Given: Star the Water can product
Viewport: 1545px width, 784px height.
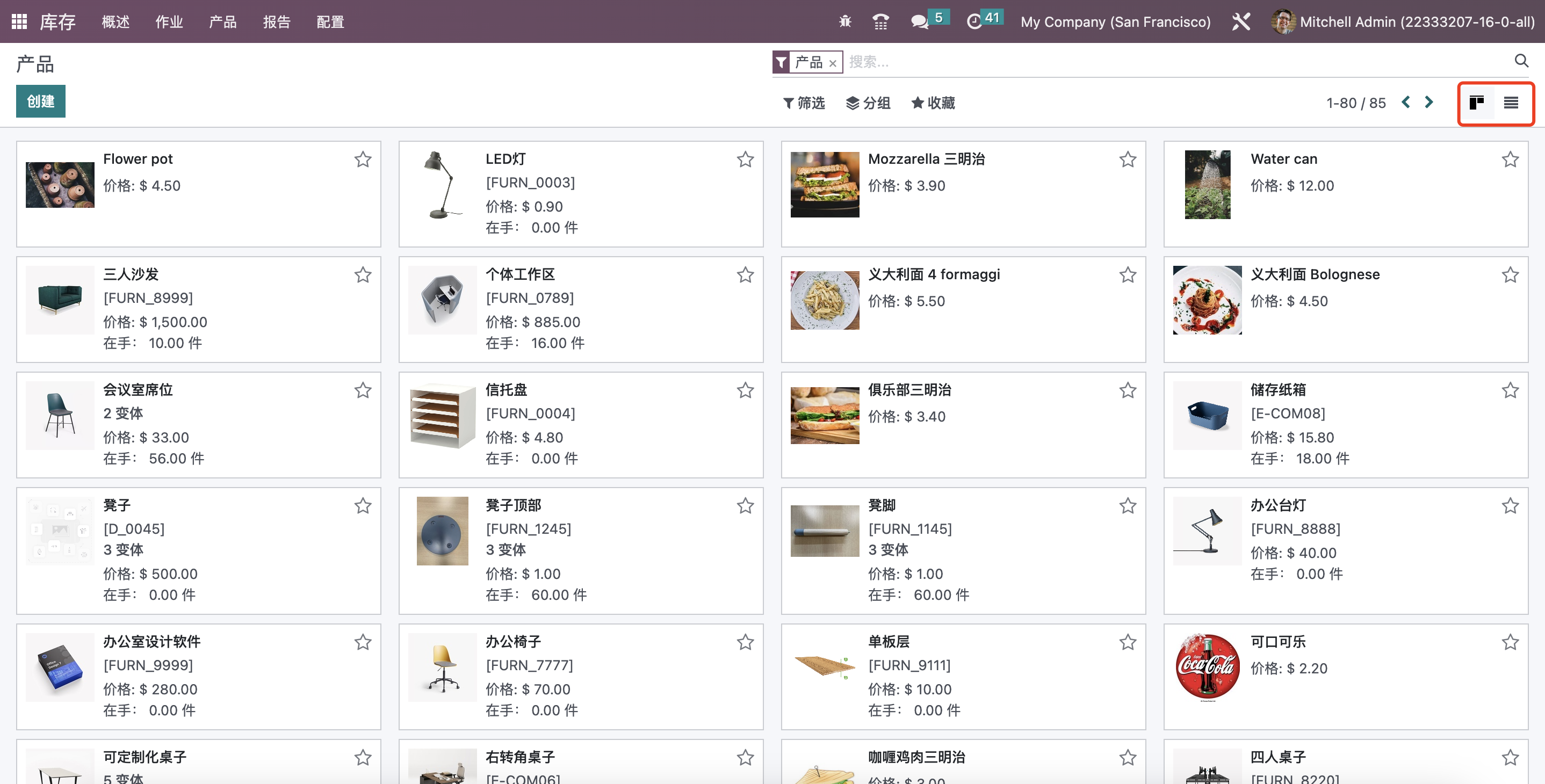Looking at the screenshot, I should pyautogui.click(x=1510, y=159).
